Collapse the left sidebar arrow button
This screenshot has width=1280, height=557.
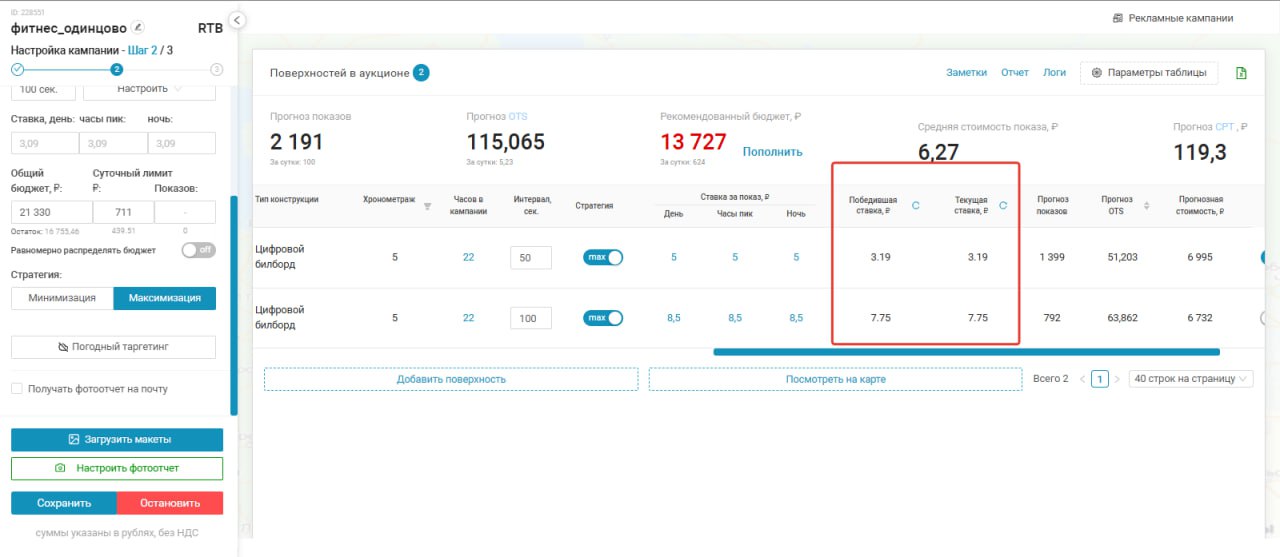237,20
